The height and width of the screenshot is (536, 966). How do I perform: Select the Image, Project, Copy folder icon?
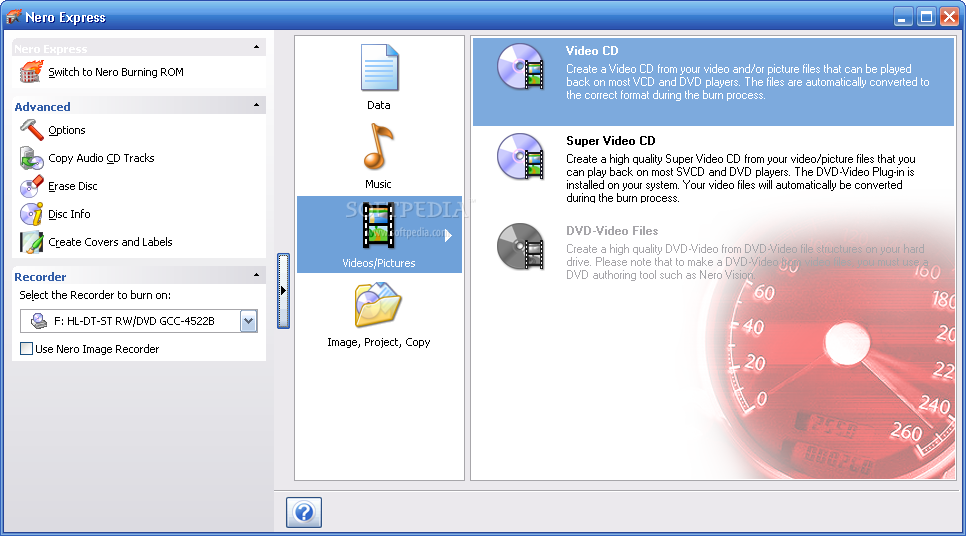coord(378,304)
